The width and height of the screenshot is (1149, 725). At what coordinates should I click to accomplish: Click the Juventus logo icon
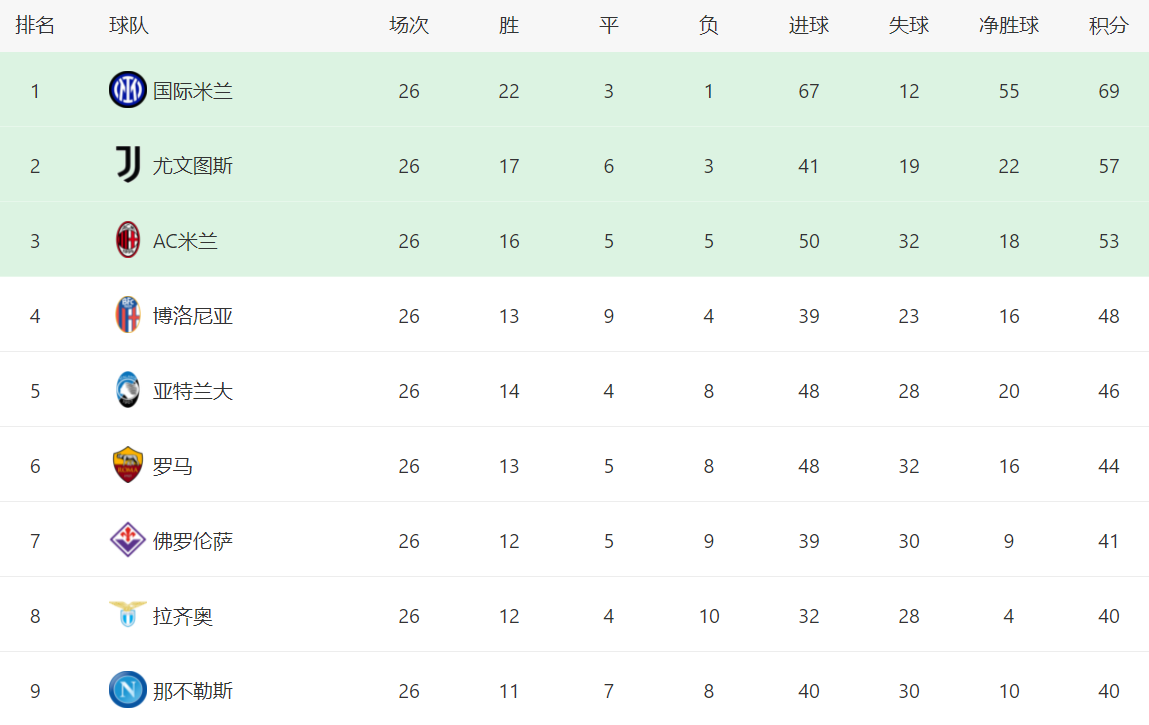(128, 164)
